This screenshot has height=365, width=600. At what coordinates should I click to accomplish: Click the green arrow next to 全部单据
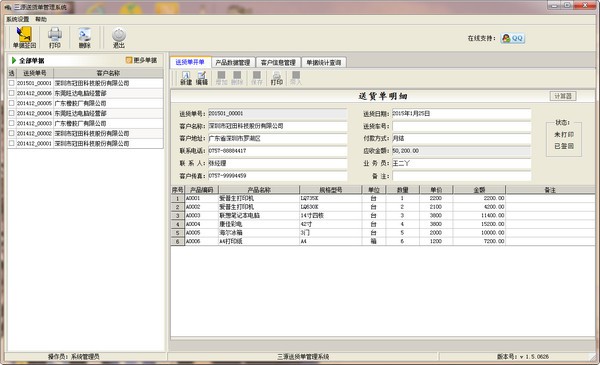pos(14,60)
